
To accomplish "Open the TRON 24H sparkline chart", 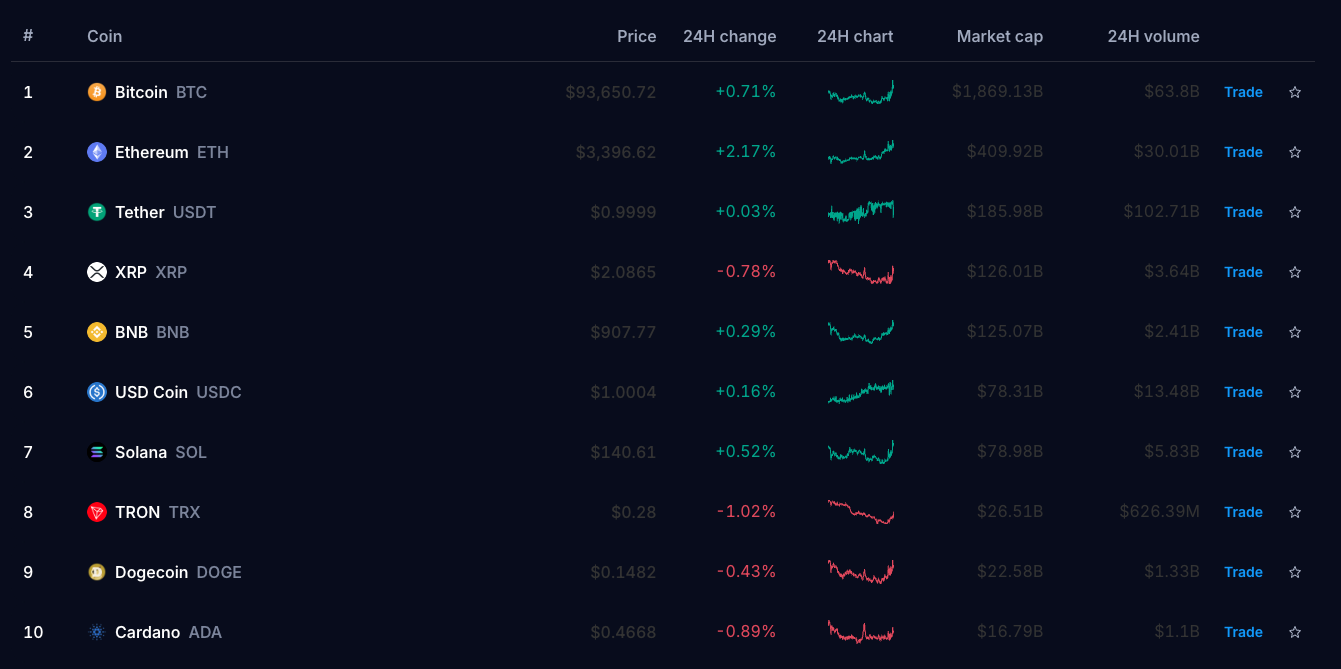I will [861, 512].
